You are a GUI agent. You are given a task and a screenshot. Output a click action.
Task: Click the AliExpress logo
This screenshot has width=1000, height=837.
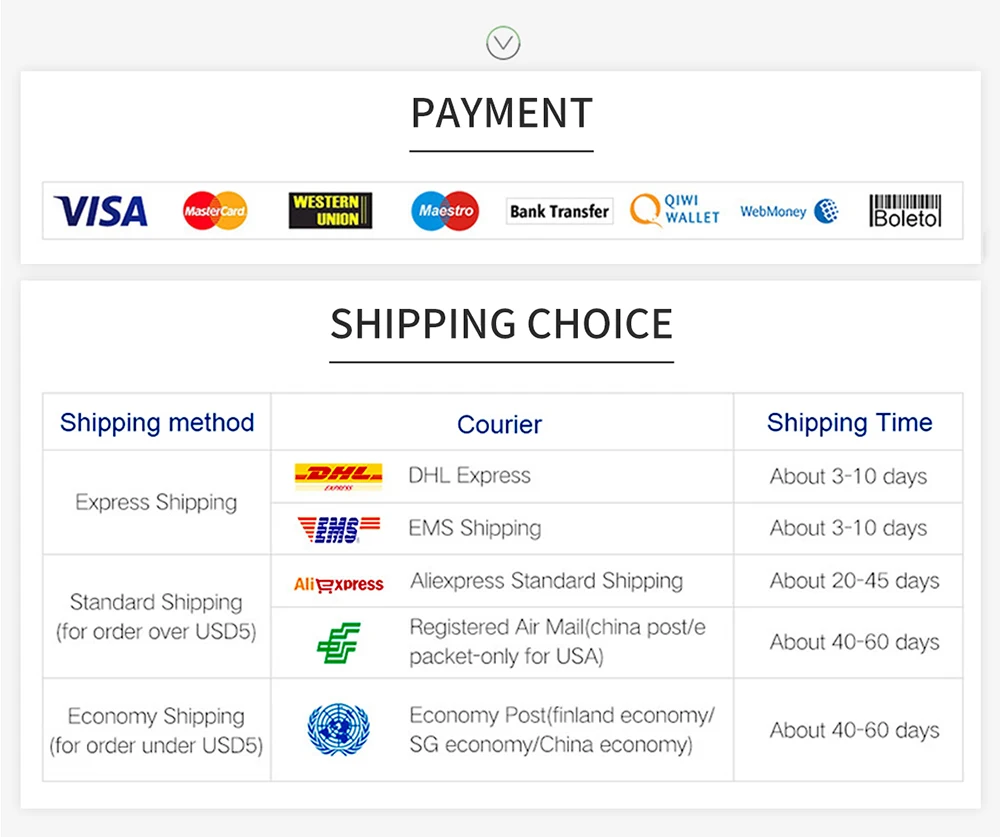338,584
